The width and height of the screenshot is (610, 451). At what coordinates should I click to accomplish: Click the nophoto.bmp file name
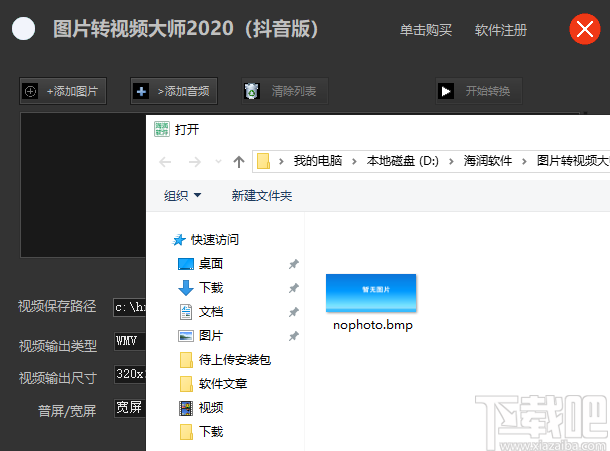pos(373,325)
